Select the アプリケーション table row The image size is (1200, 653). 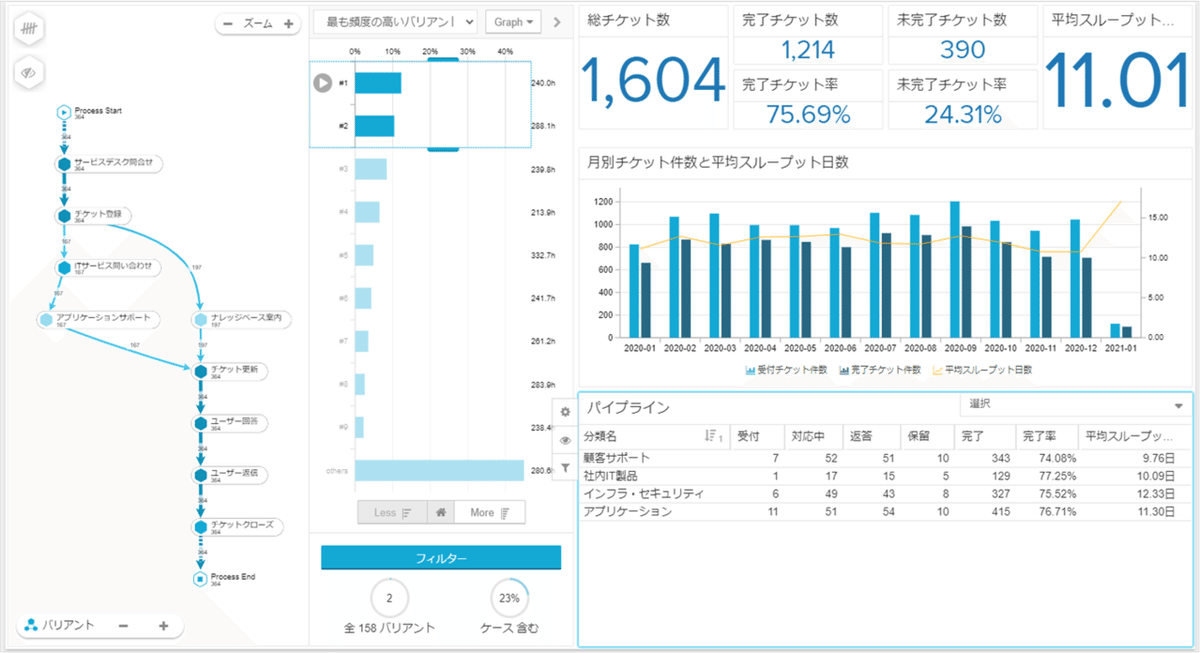pos(886,511)
